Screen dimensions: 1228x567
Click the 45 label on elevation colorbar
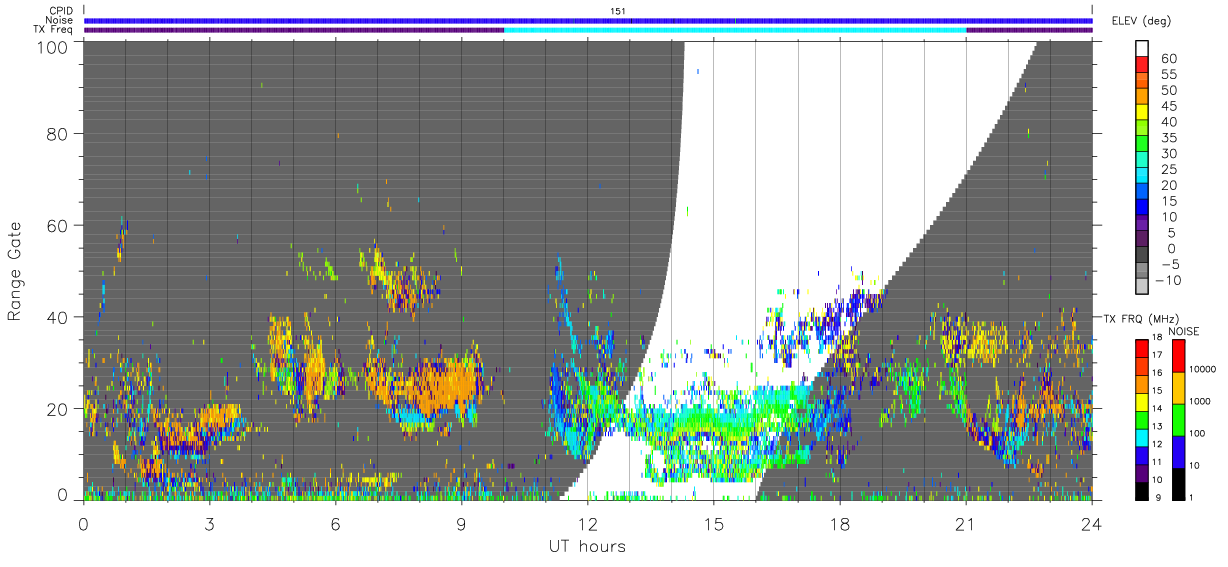[x=1169, y=106]
